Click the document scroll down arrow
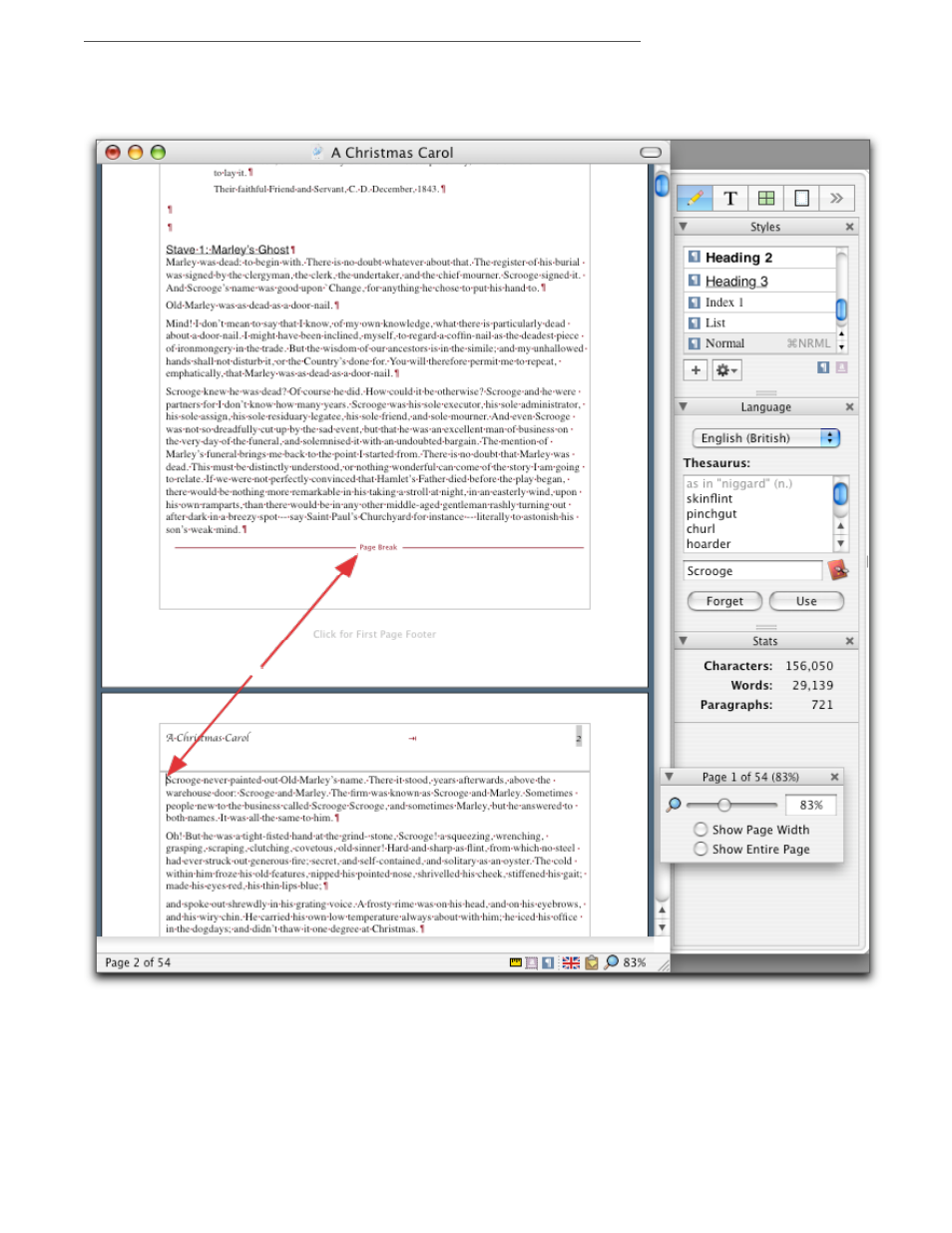 [662, 927]
